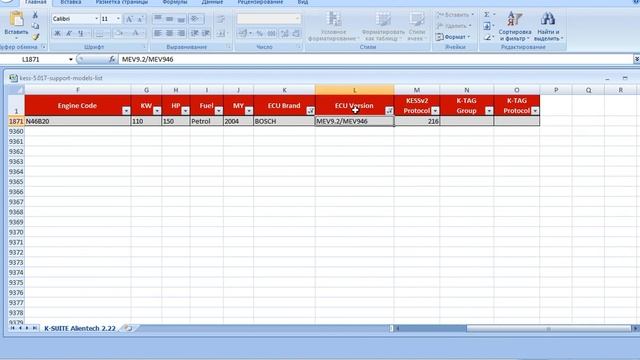640x360 pixels.
Task: Open Стили ячеек cell styles
Action: pos(416,26)
